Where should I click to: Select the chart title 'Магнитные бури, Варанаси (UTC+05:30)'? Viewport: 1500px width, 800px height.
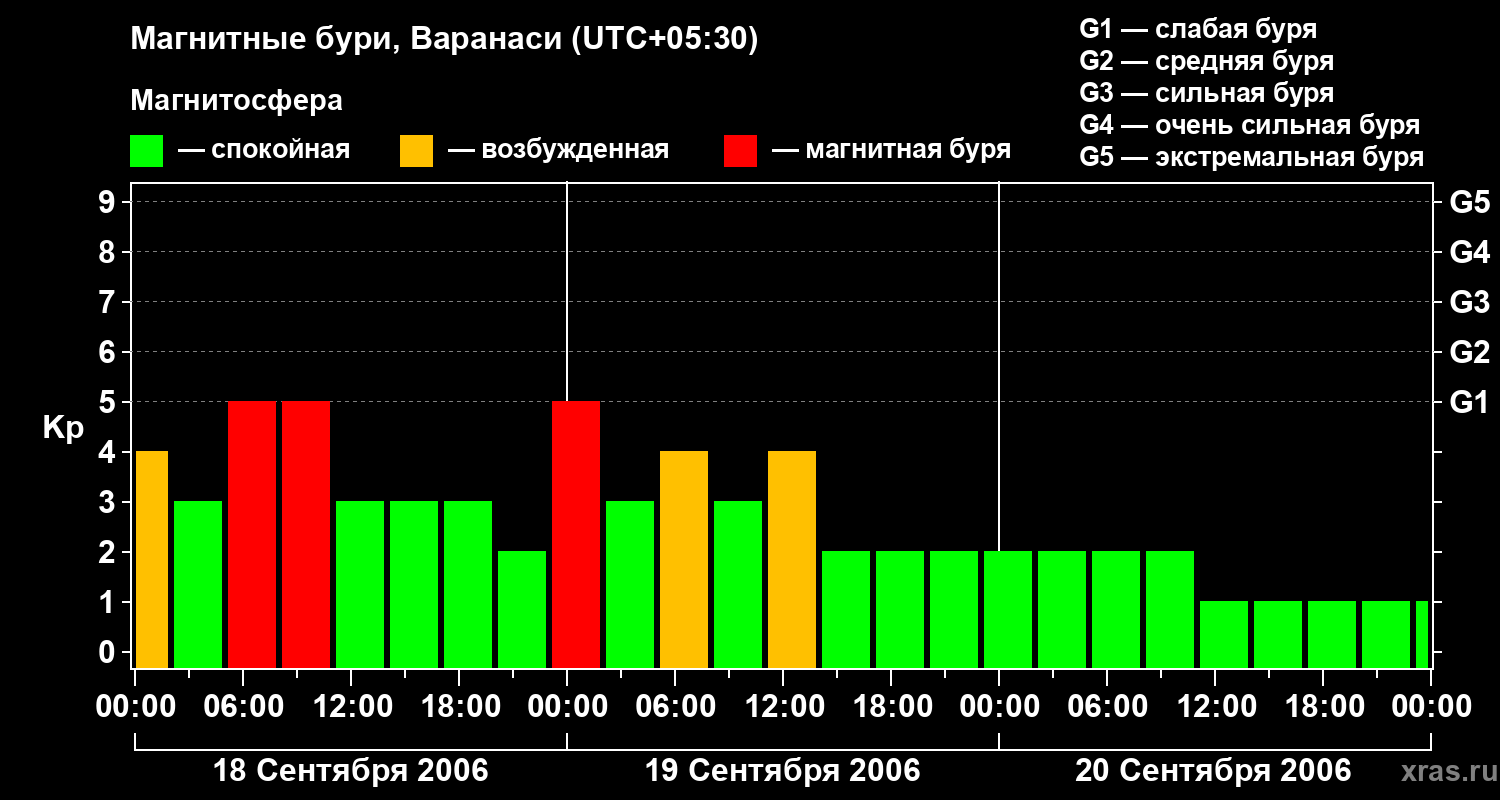(x=445, y=39)
